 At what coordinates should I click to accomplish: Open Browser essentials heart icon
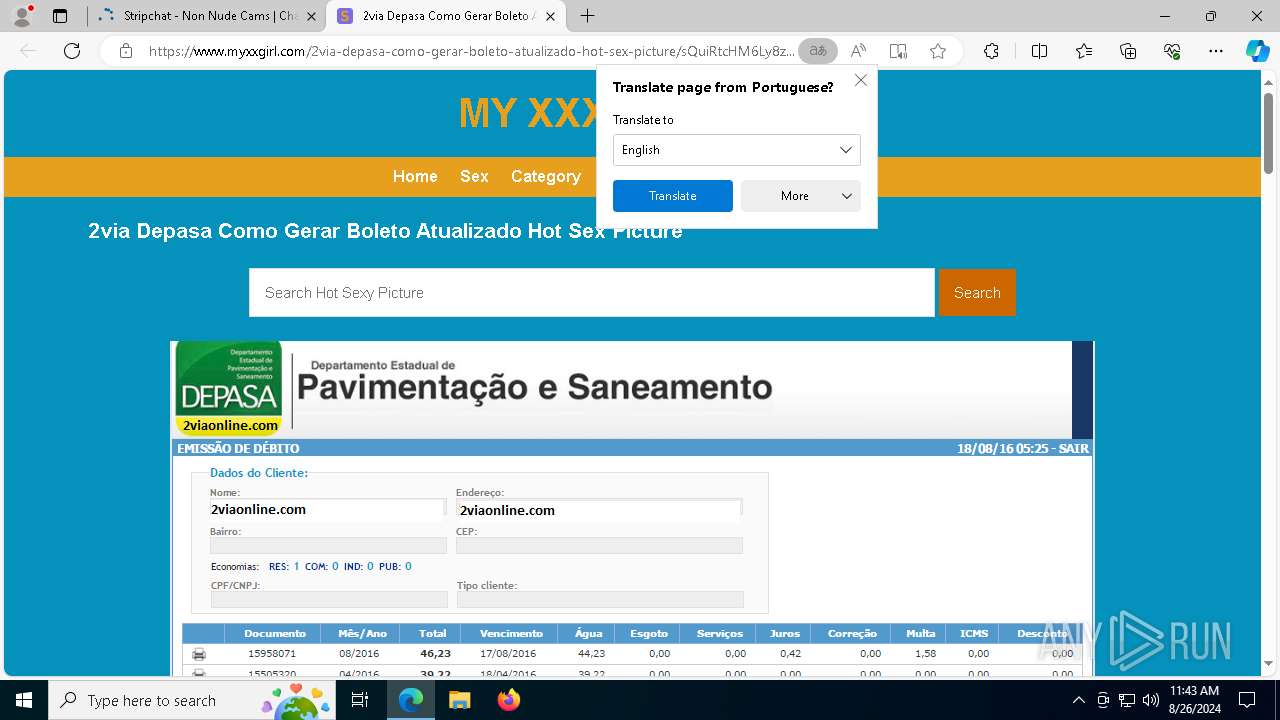[1172, 51]
